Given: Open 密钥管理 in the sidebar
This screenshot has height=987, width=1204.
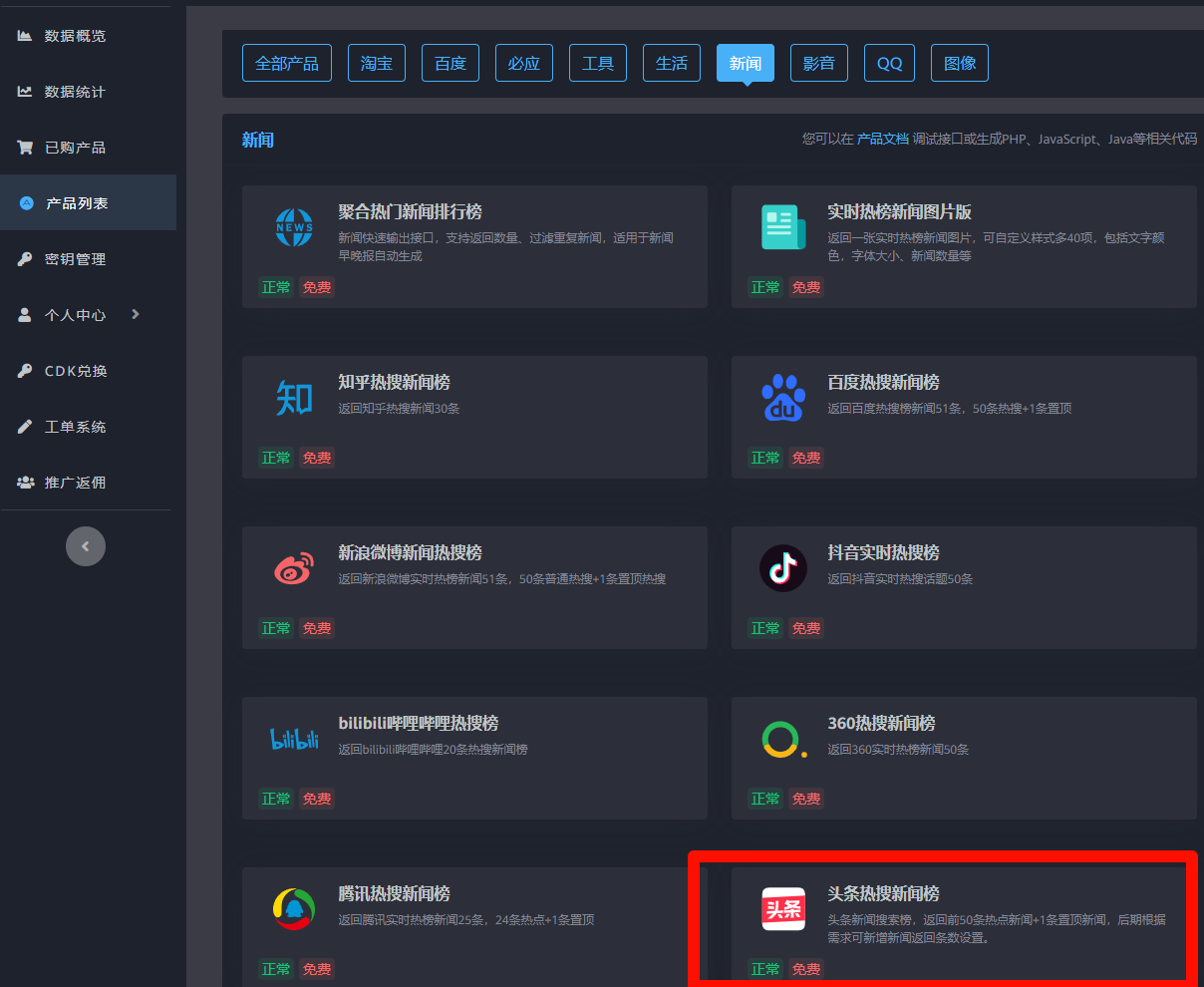Looking at the screenshot, I should 76,259.
